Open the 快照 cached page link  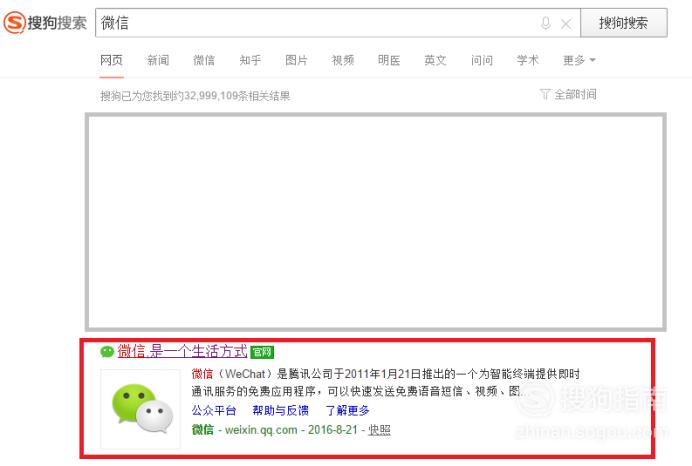click(x=380, y=430)
